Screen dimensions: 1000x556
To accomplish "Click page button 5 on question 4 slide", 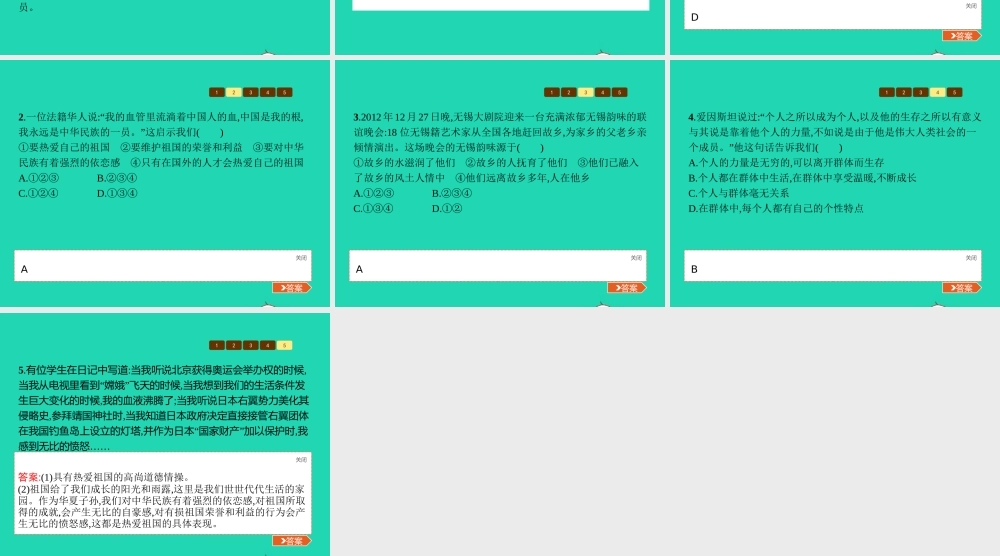I will [954, 92].
